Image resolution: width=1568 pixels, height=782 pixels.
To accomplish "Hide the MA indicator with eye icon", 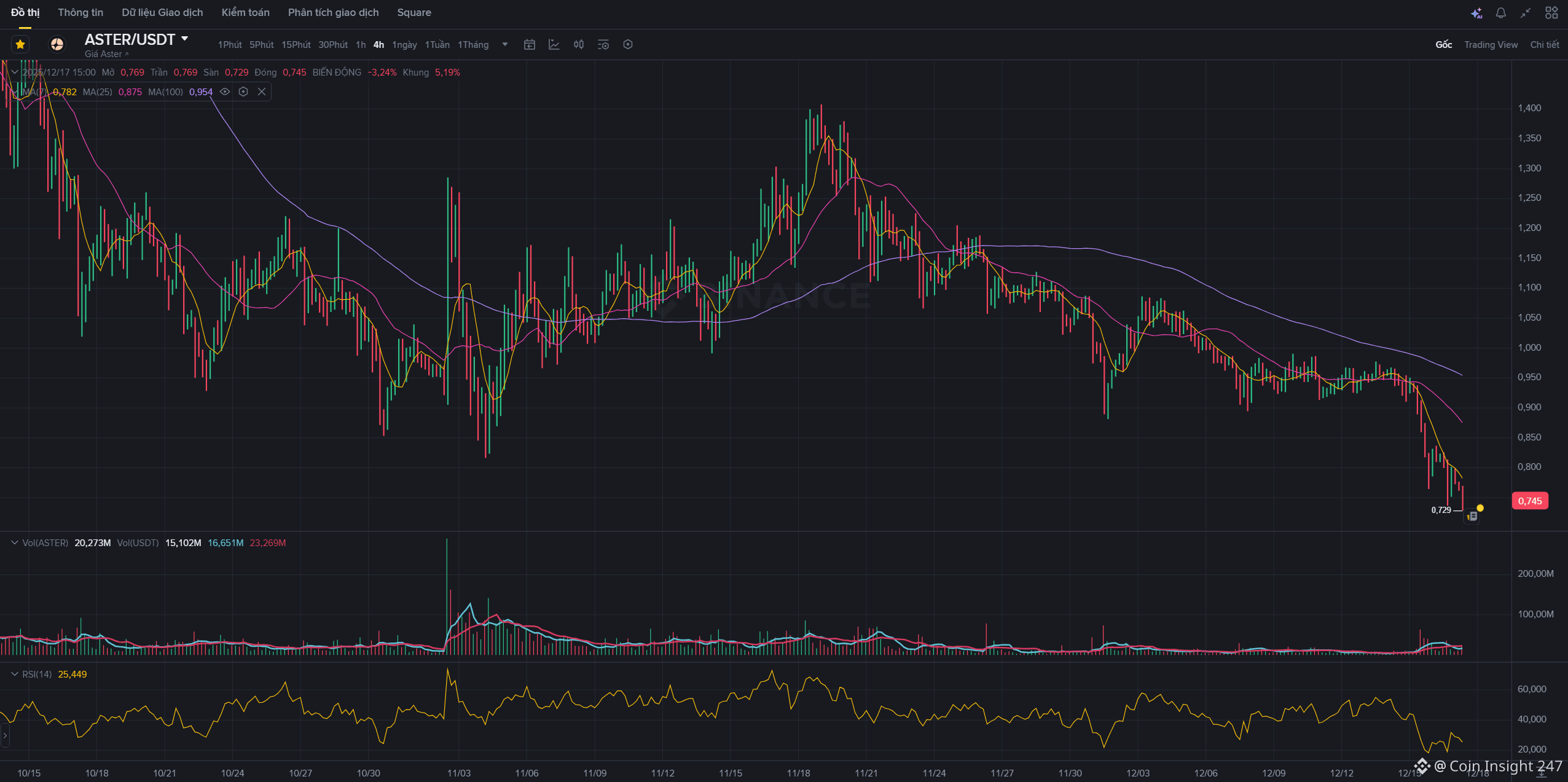I will (x=225, y=92).
